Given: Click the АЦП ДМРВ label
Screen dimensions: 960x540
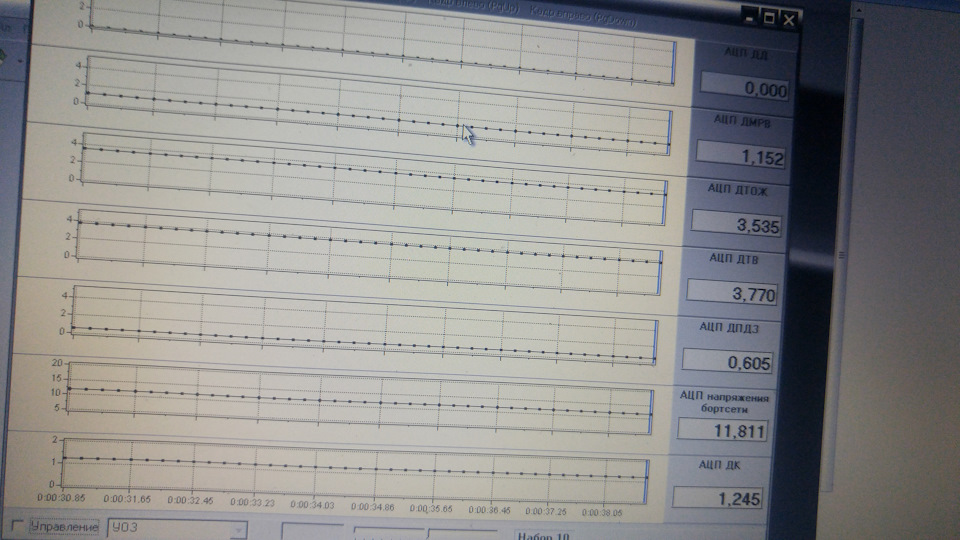Looking at the screenshot, I should click(x=742, y=121).
